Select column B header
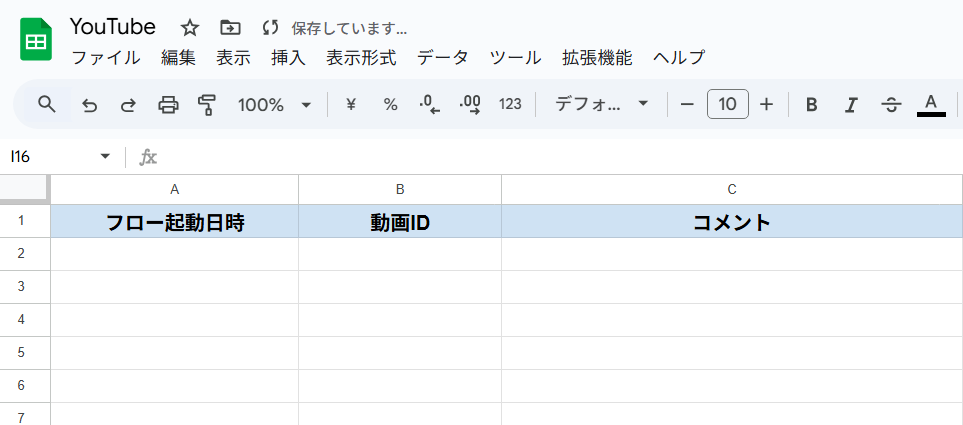 [400, 190]
